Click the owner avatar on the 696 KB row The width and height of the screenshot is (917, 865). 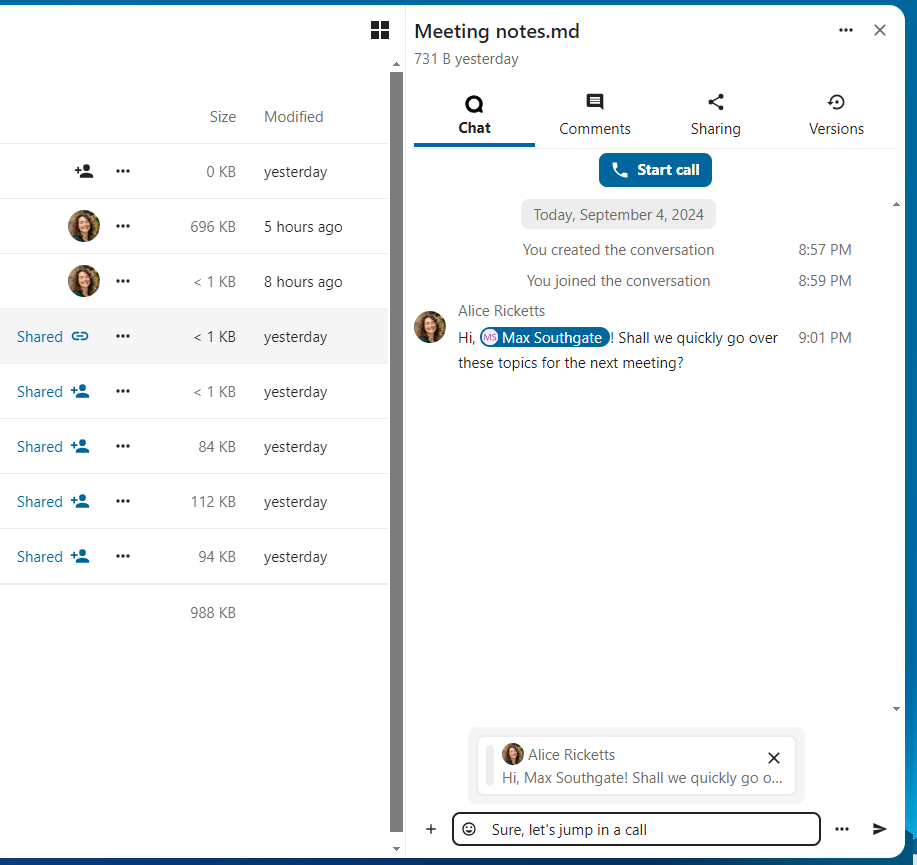point(84,226)
